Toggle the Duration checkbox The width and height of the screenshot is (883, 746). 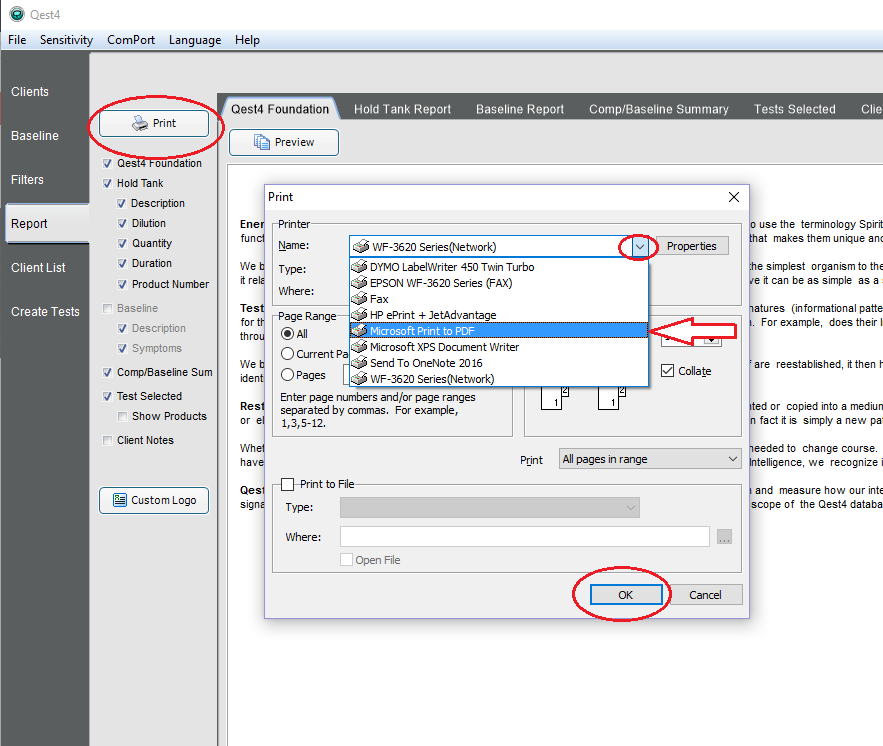pyautogui.click(x=122, y=263)
